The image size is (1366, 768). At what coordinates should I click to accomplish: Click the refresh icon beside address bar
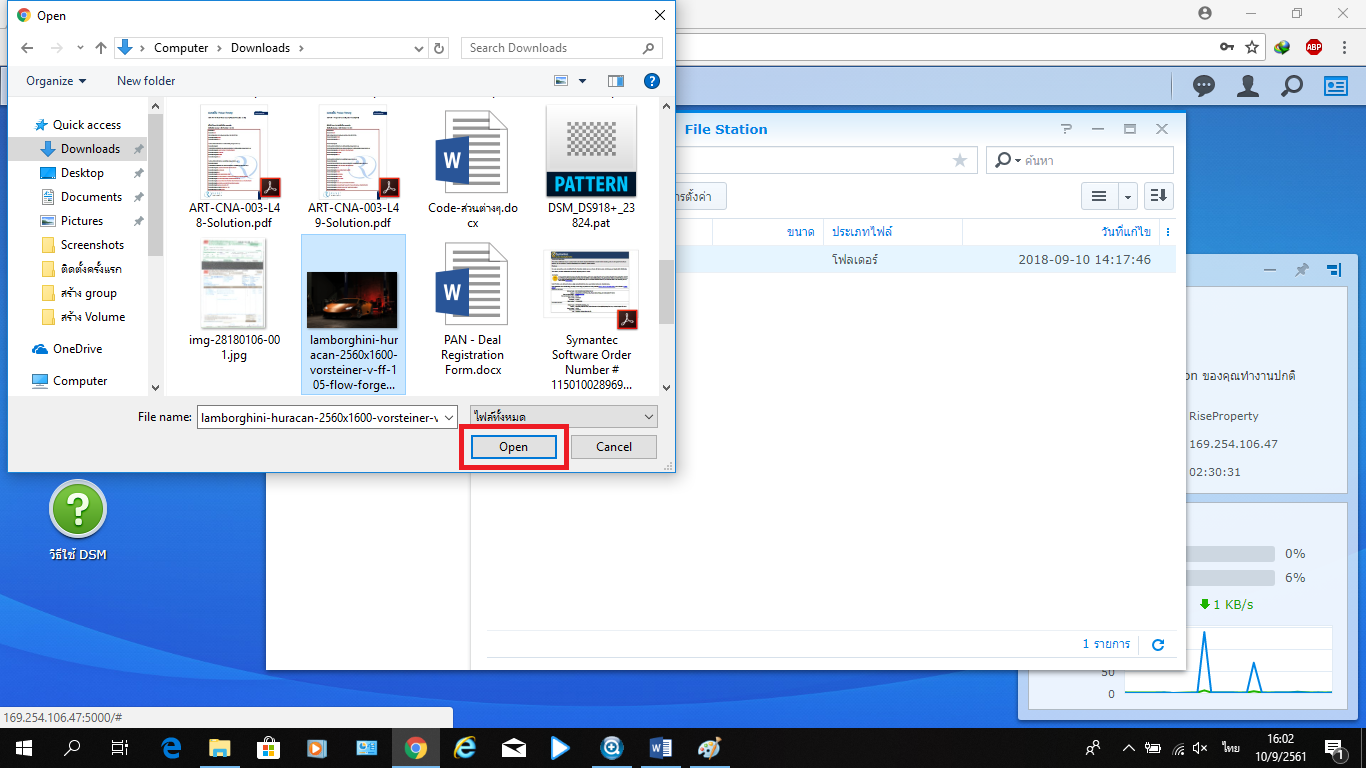click(440, 48)
